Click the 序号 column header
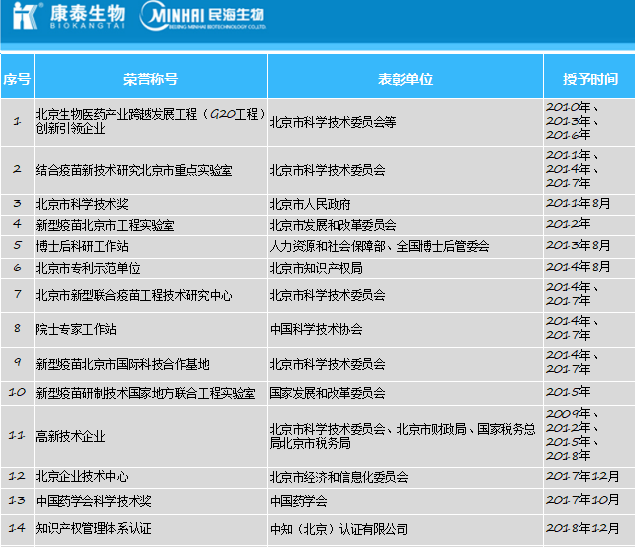 pos(16,79)
